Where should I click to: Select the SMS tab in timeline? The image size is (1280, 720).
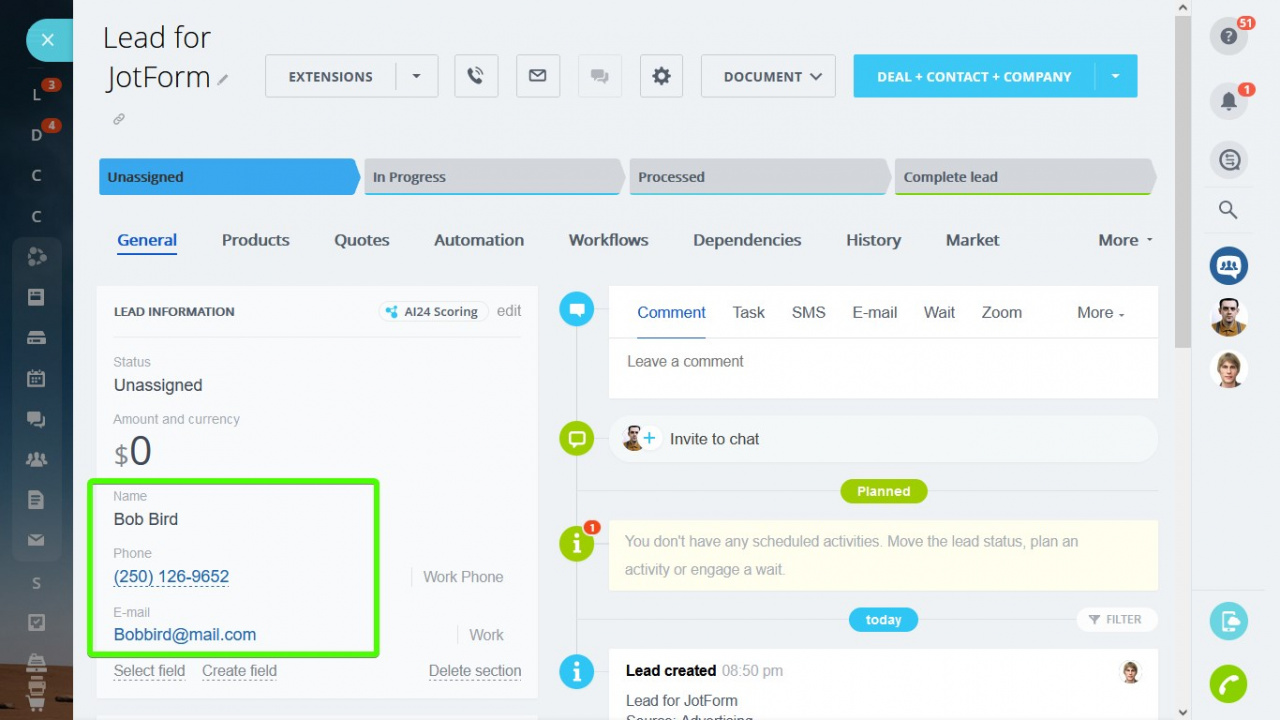coord(808,313)
